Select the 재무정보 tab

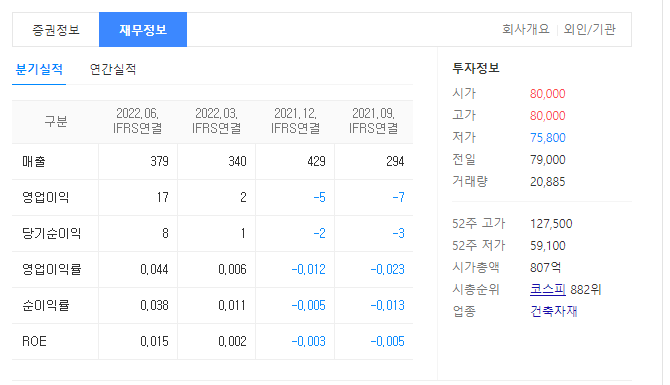(x=143, y=30)
